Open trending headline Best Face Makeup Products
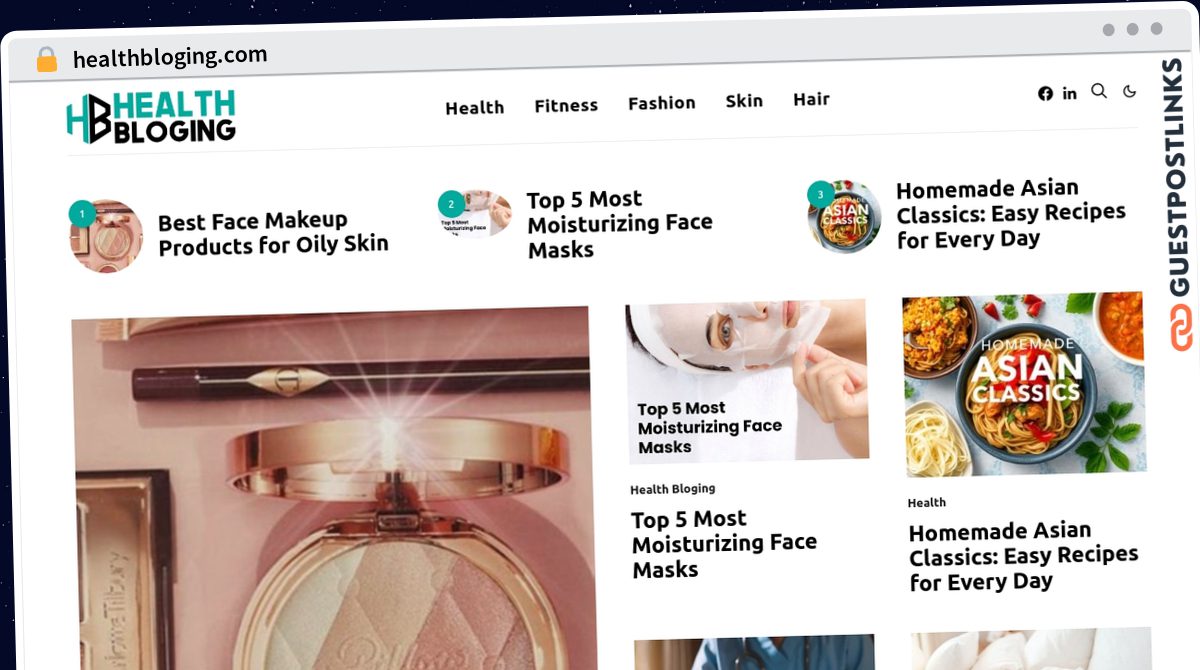This screenshot has width=1200, height=670. point(273,233)
